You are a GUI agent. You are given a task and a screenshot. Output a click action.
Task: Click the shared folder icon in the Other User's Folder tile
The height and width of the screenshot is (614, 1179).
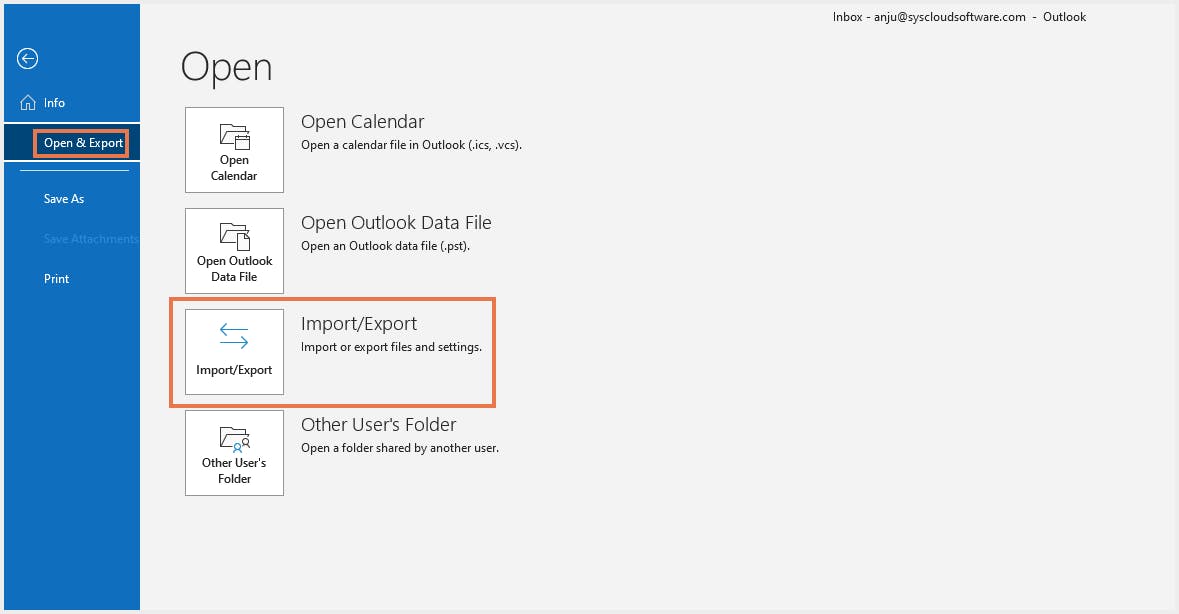coord(234,438)
